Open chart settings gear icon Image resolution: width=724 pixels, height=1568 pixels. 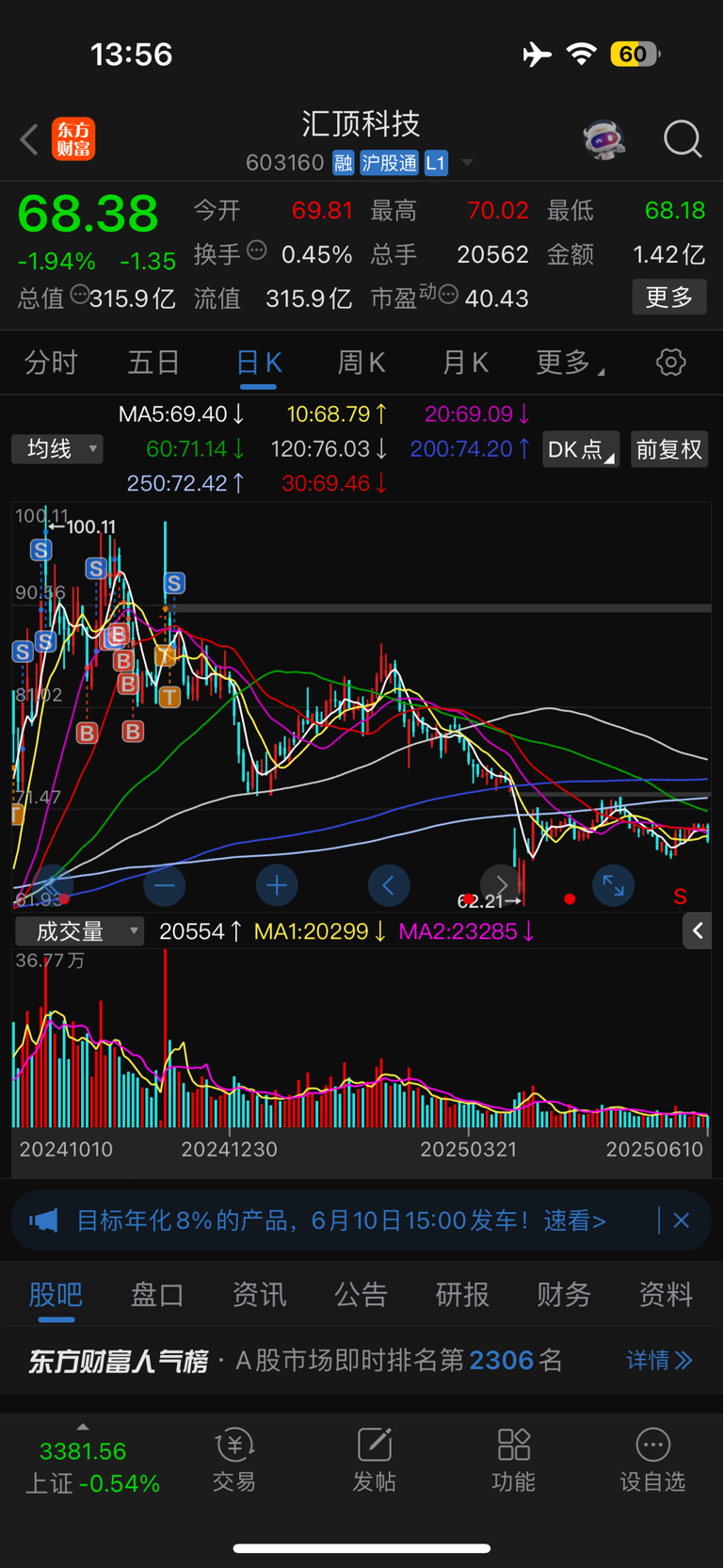[x=670, y=363]
